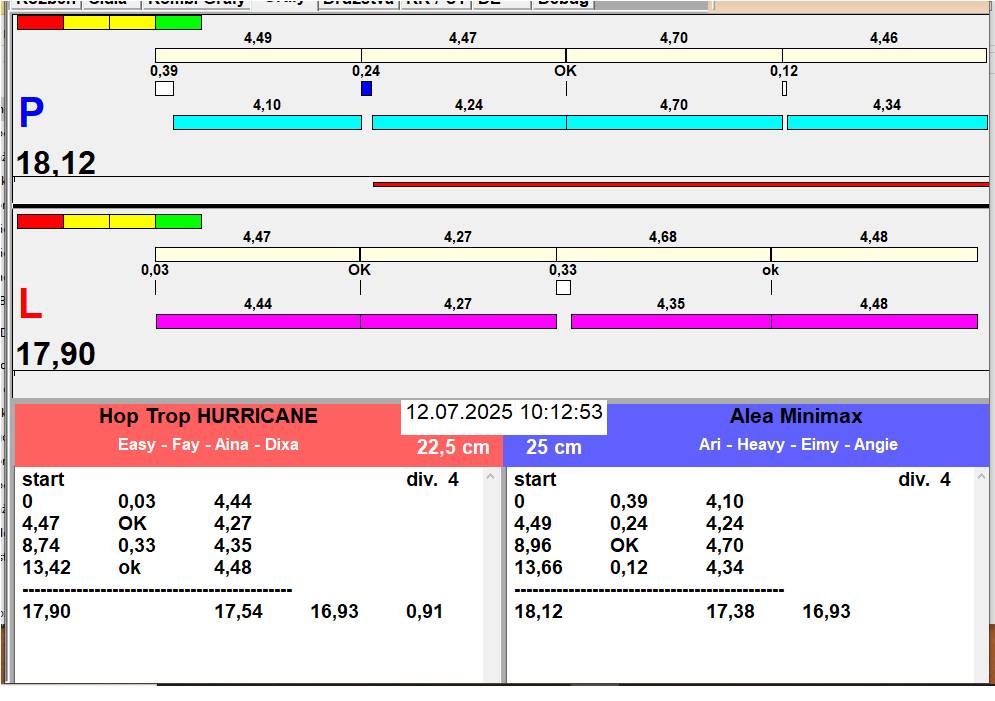Viewport: 995px width, 701px height.
Task: Select the cyan 4,34 bar in lane P
Action: [x=887, y=122]
